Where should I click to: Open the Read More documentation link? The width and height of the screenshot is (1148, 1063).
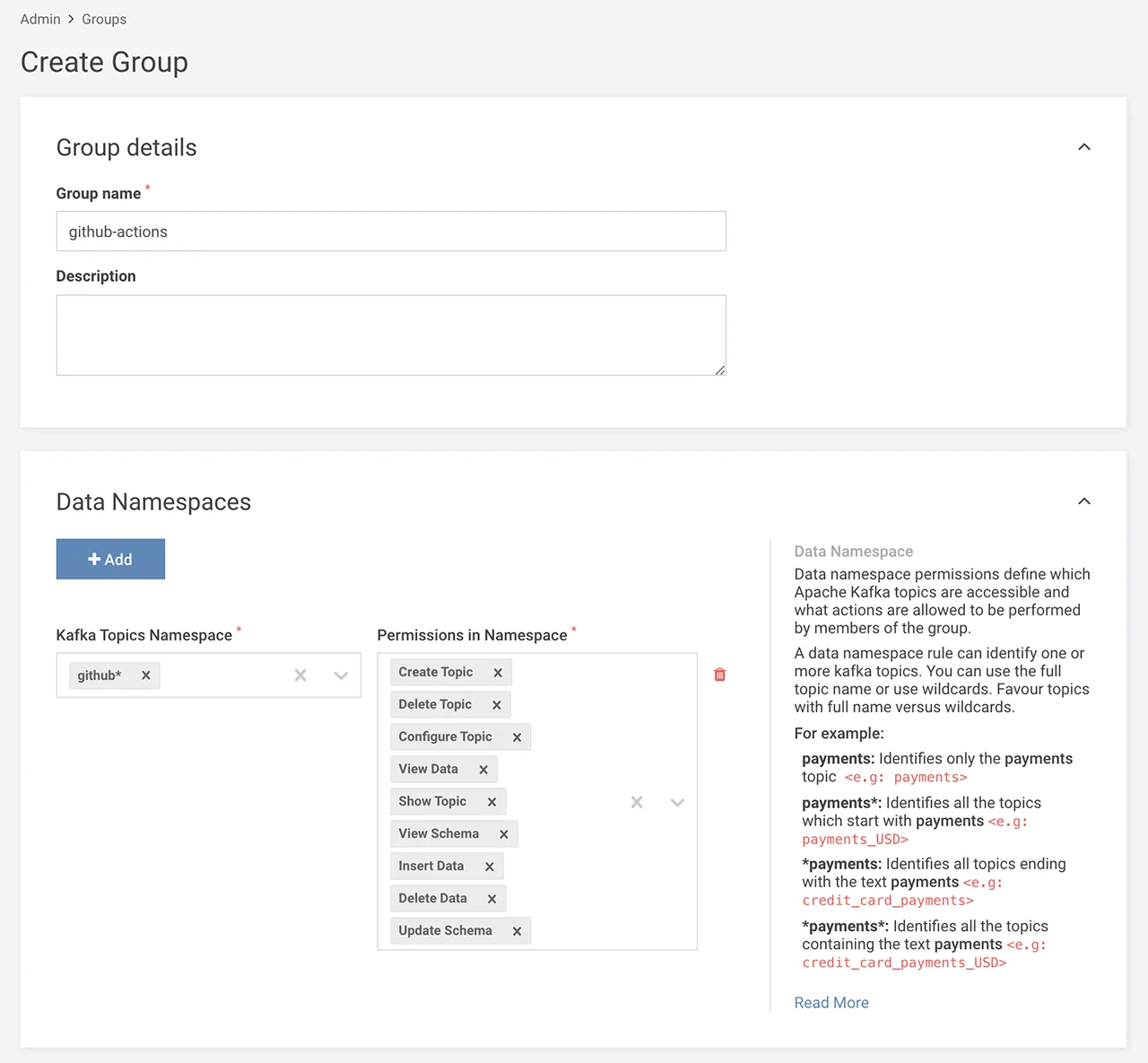(x=831, y=1002)
